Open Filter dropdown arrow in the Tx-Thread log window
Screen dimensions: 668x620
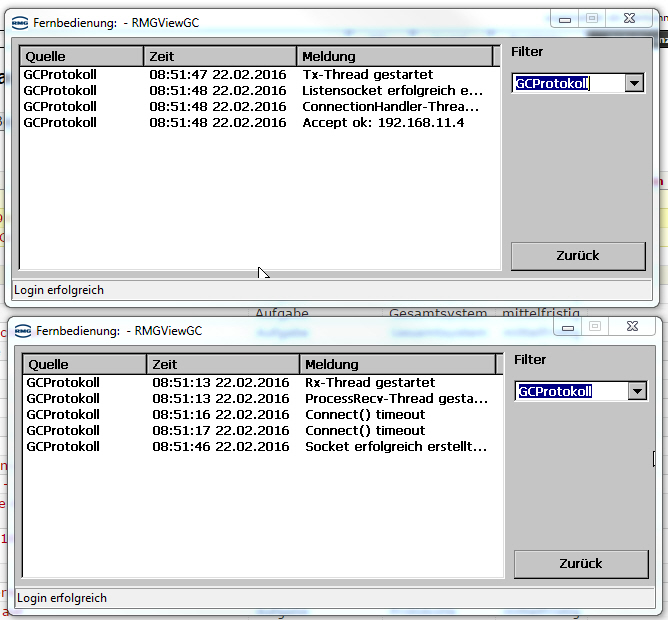pos(633,84)
